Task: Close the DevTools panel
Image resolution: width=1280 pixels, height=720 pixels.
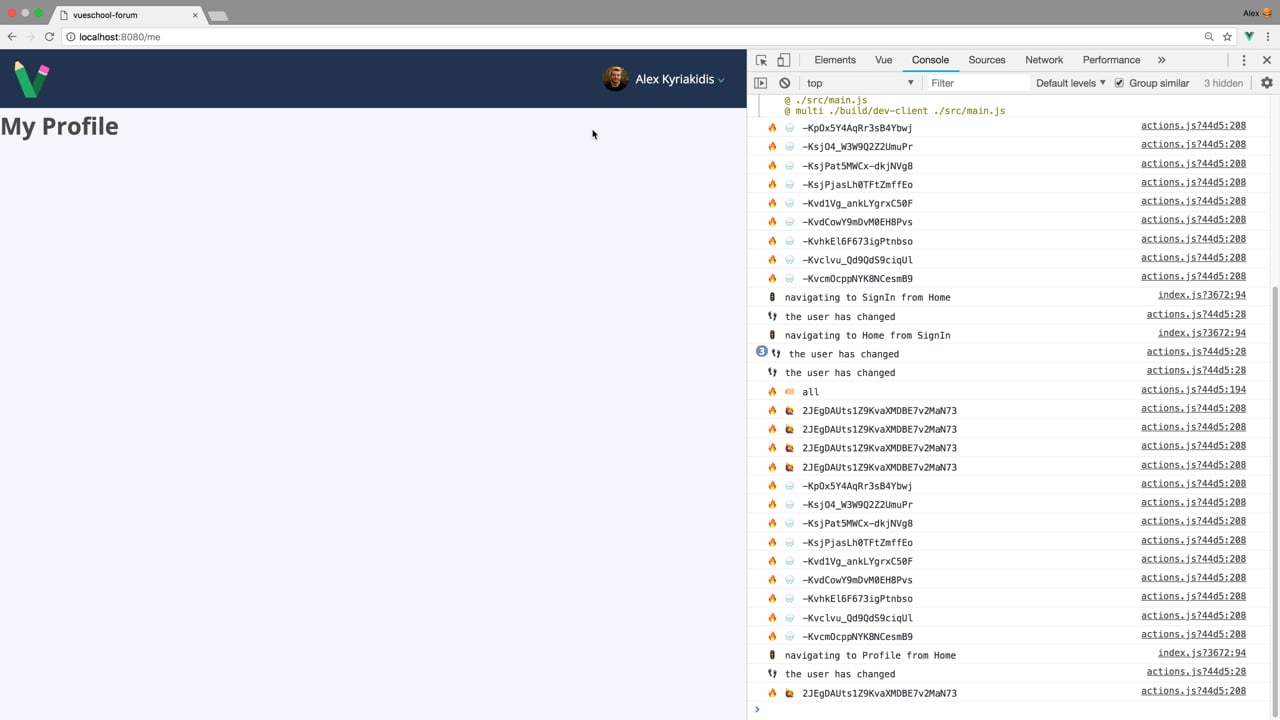Action: 1266,60
